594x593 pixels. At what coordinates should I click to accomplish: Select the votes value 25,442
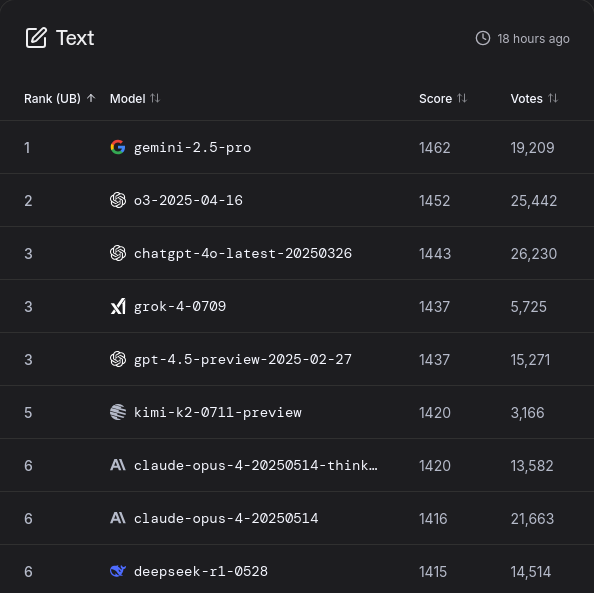point(534,201)
